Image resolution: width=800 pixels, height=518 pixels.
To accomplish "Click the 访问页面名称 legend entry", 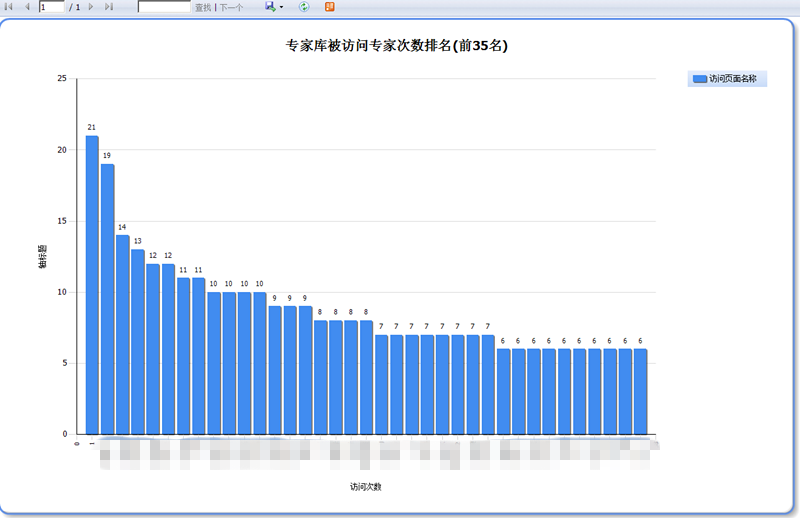I will point(727,79).
